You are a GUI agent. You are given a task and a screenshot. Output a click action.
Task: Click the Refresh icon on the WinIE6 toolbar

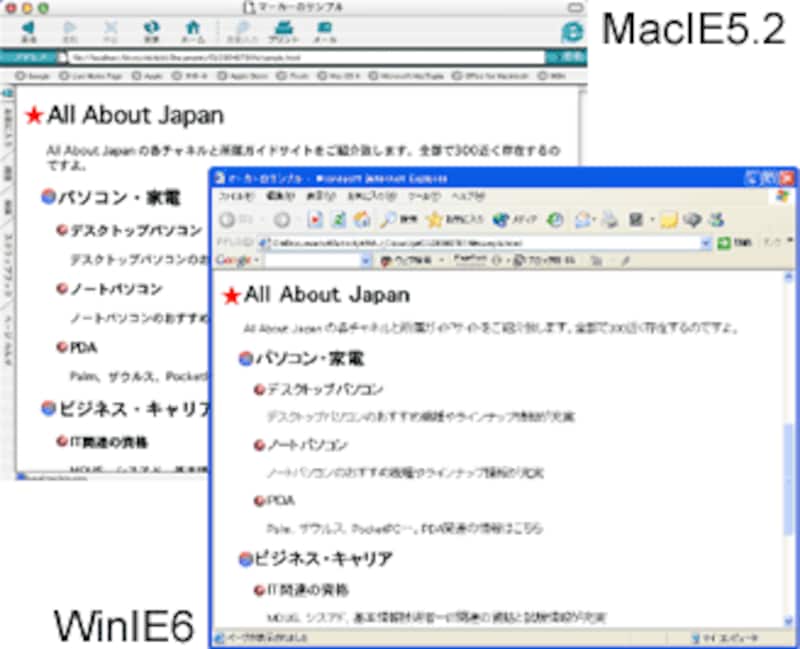click(337, 217)
